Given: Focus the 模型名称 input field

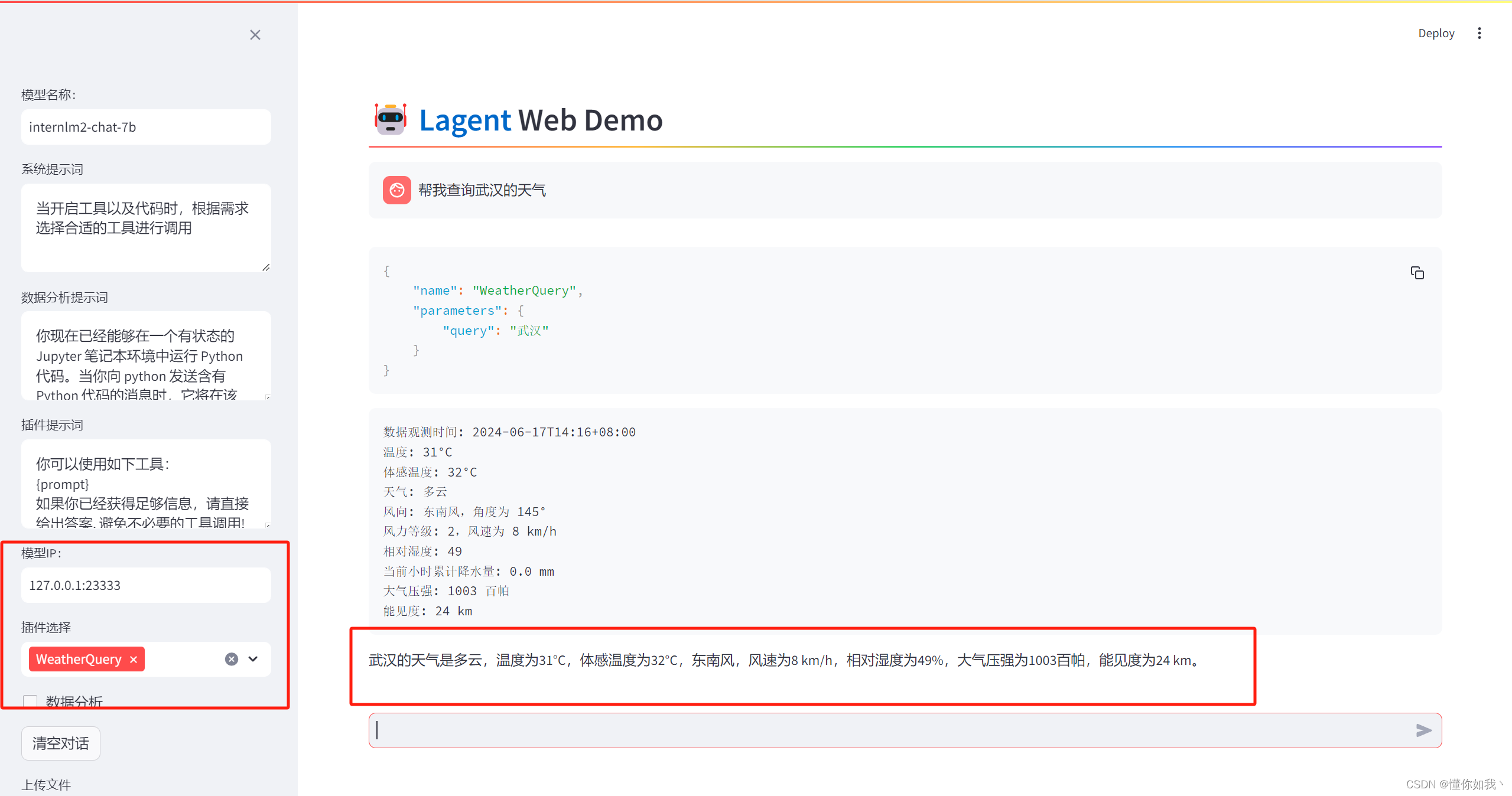Looking at the screenshot, I should tap(146, 127).
